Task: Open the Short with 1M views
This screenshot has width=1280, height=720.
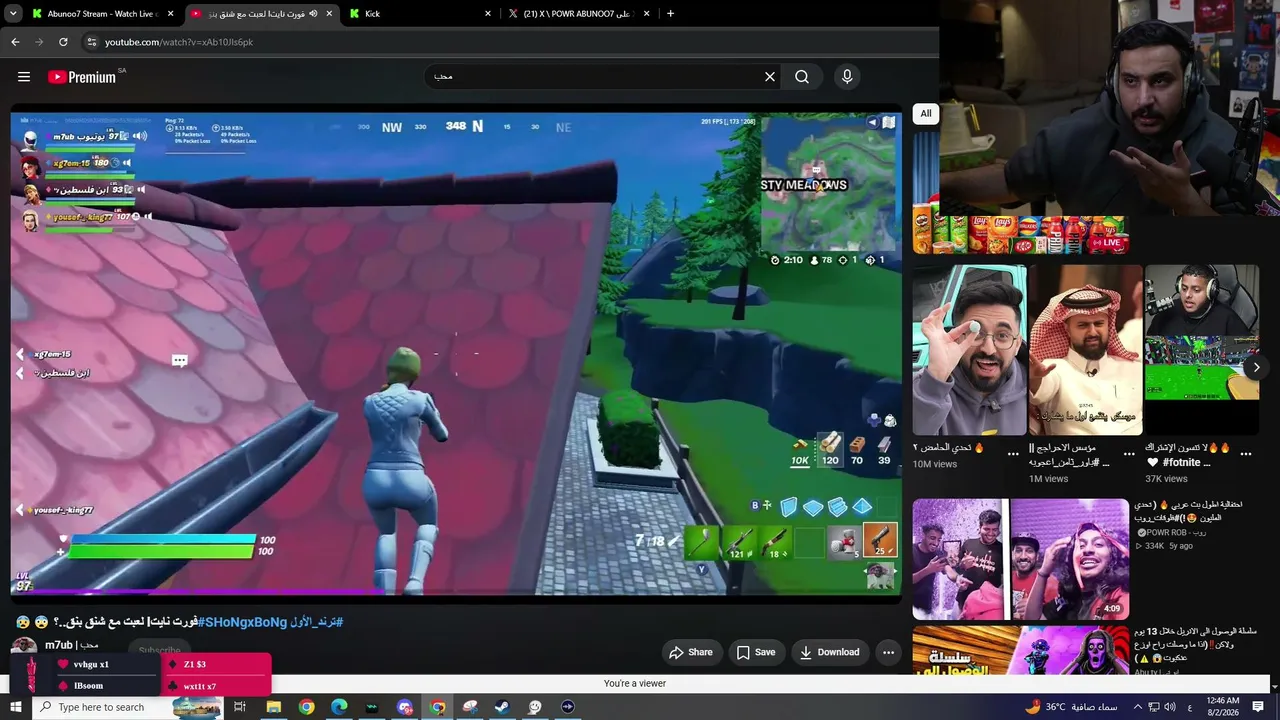Action: [x=1086, y=350]
